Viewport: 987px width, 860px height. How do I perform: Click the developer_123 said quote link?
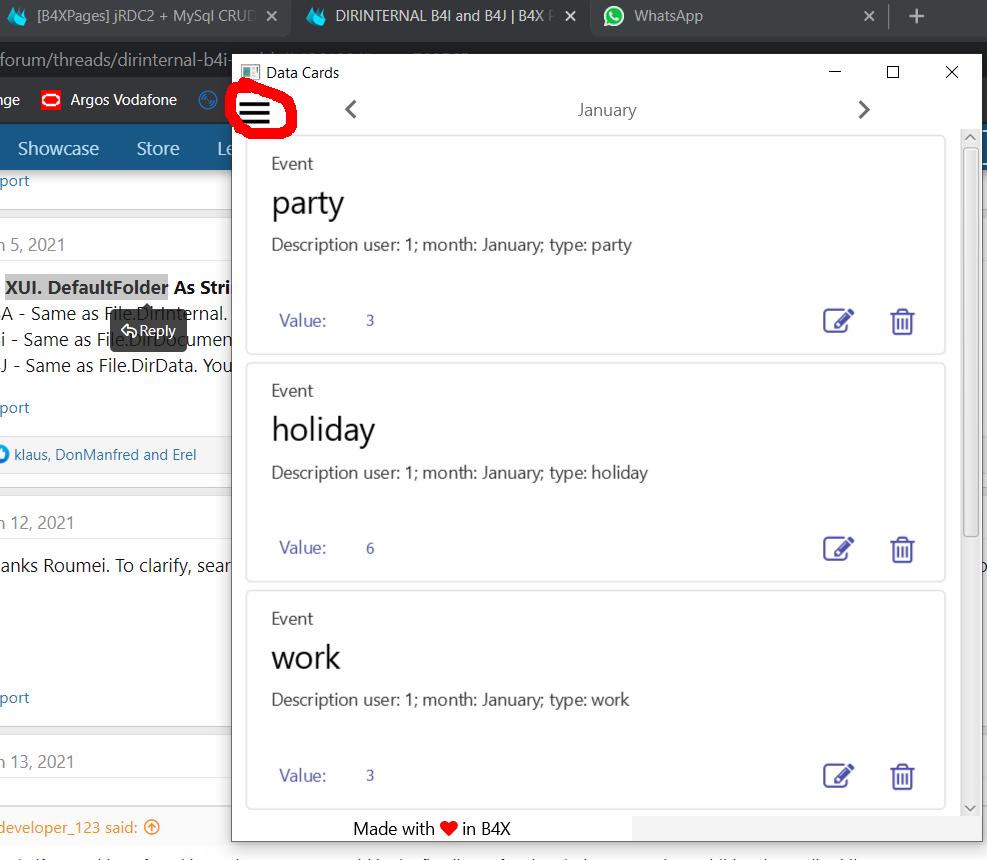[69, 827]
